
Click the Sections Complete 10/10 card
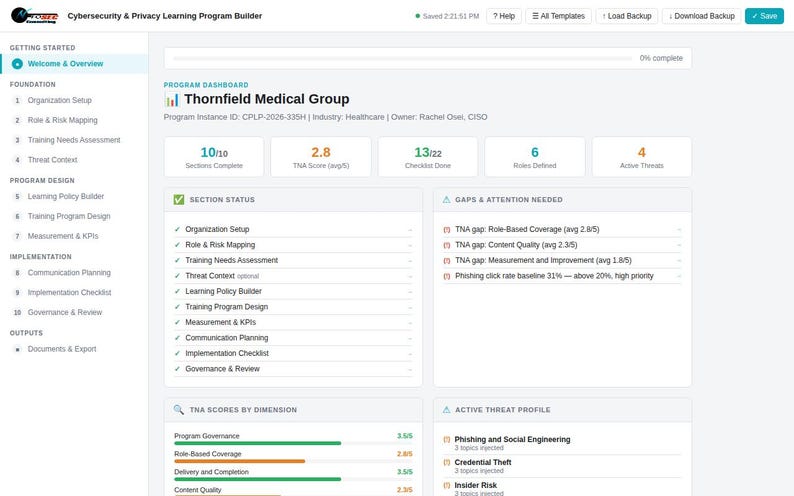click(214, 157)
